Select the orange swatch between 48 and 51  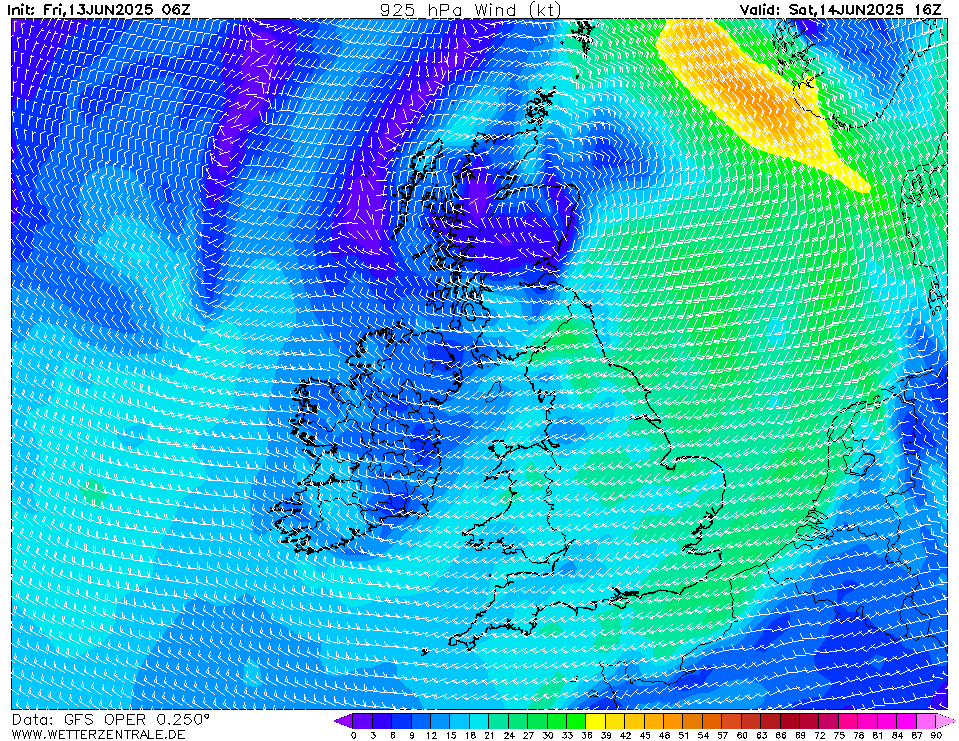tap(673, 721)
